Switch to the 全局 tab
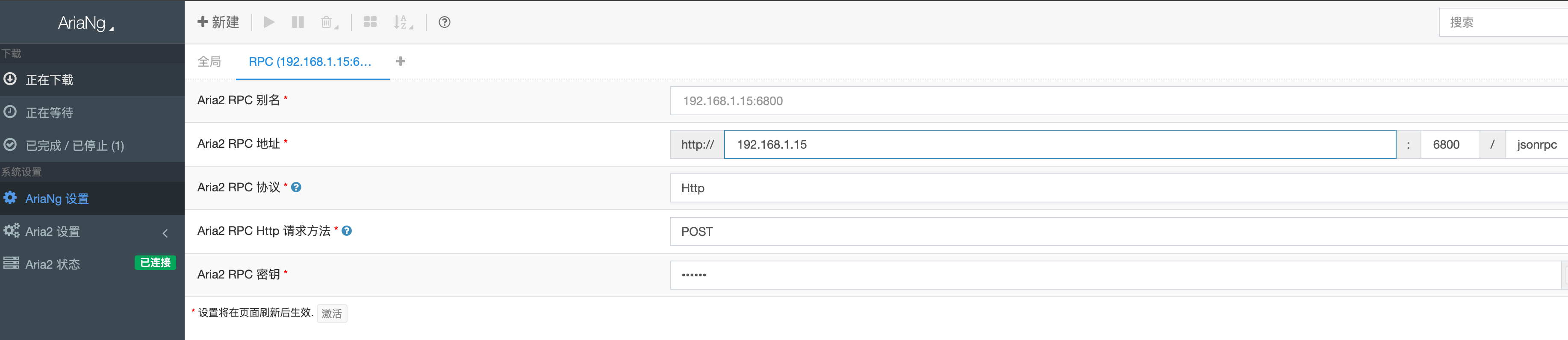Screen dimensions: 1568x340 (x=209, y=62)
